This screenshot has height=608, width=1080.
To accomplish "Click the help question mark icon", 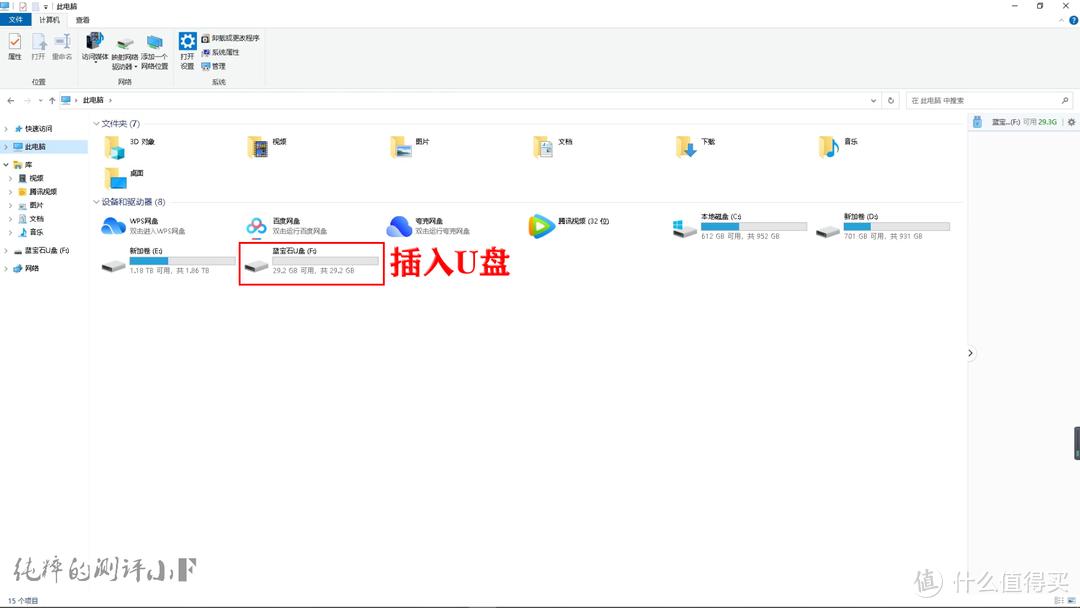I will (x=1073, y=20).
